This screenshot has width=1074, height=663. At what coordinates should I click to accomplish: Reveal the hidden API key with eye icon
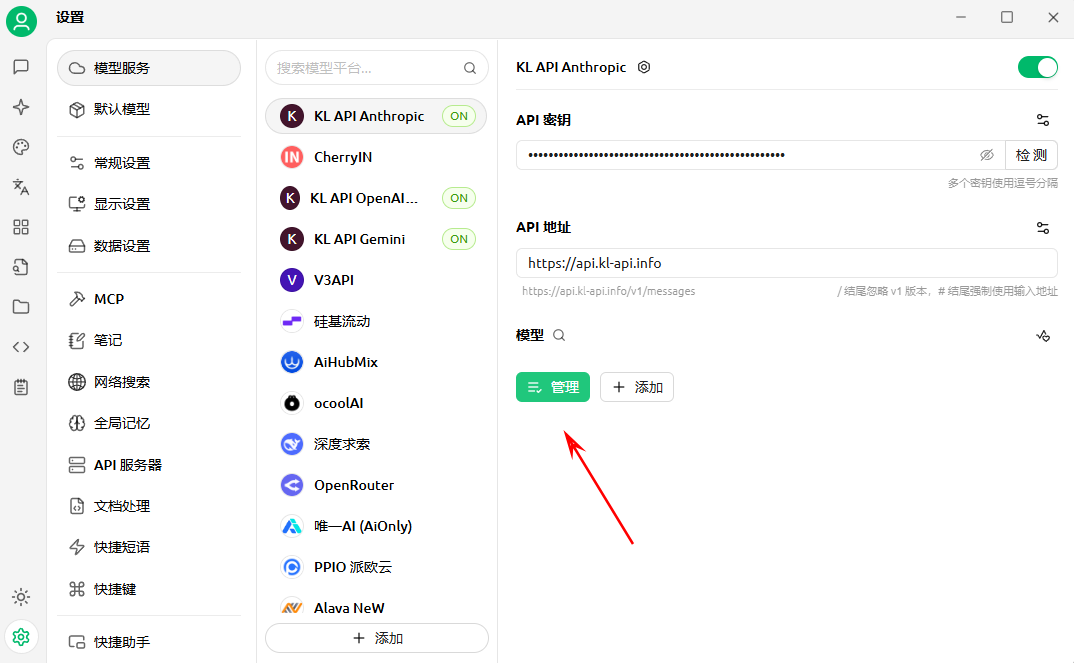point(987,154)
